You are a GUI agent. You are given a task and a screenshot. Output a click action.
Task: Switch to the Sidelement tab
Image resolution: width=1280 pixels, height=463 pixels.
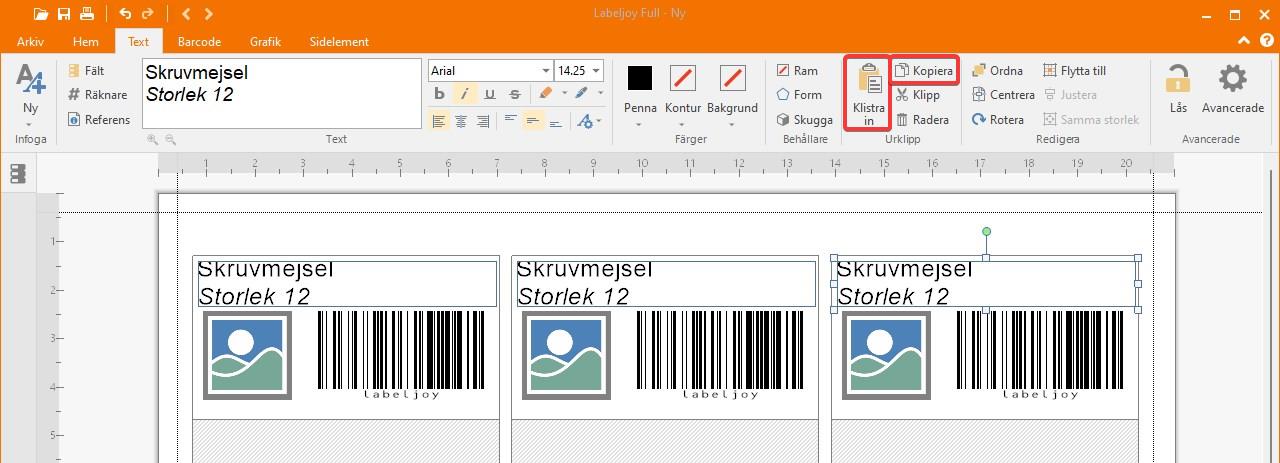(339, 42)
